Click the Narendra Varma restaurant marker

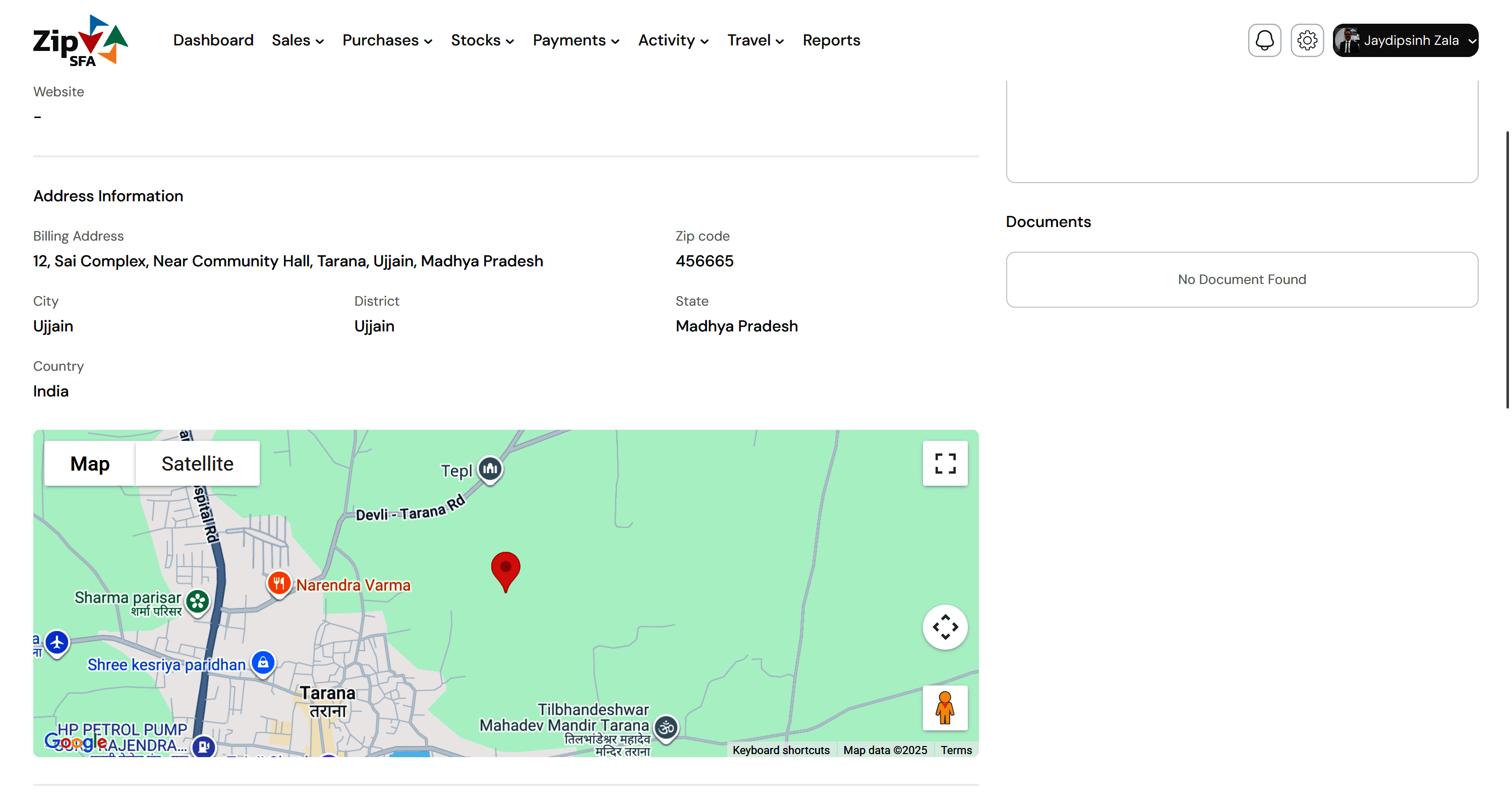click(279, 584)
